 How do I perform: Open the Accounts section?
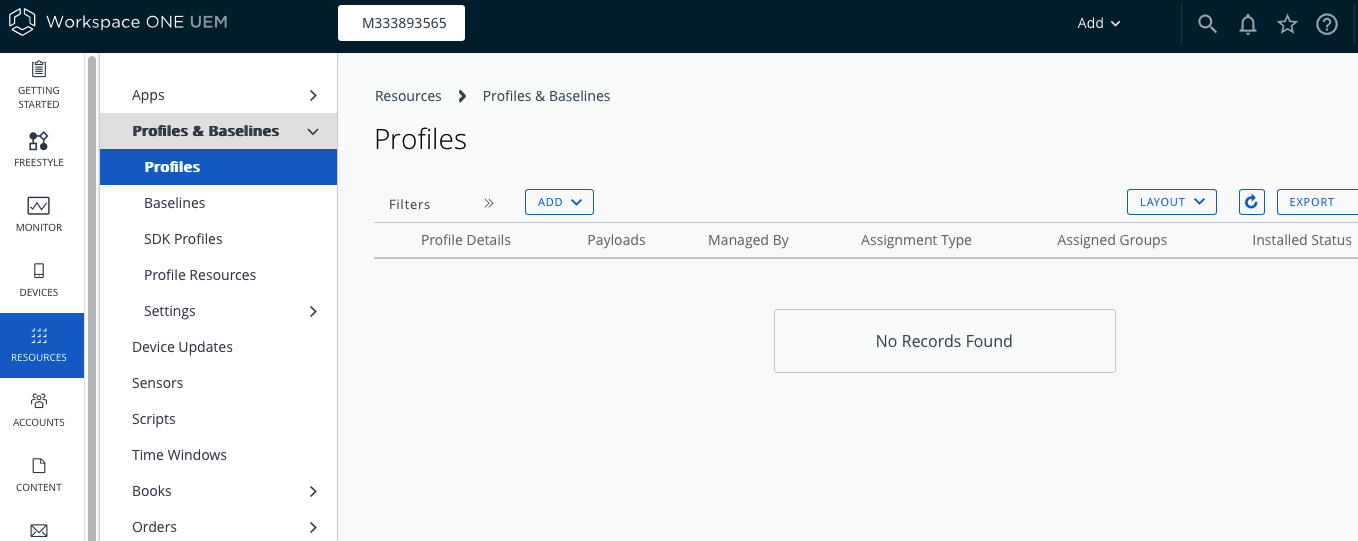click(x=39, y=409)
